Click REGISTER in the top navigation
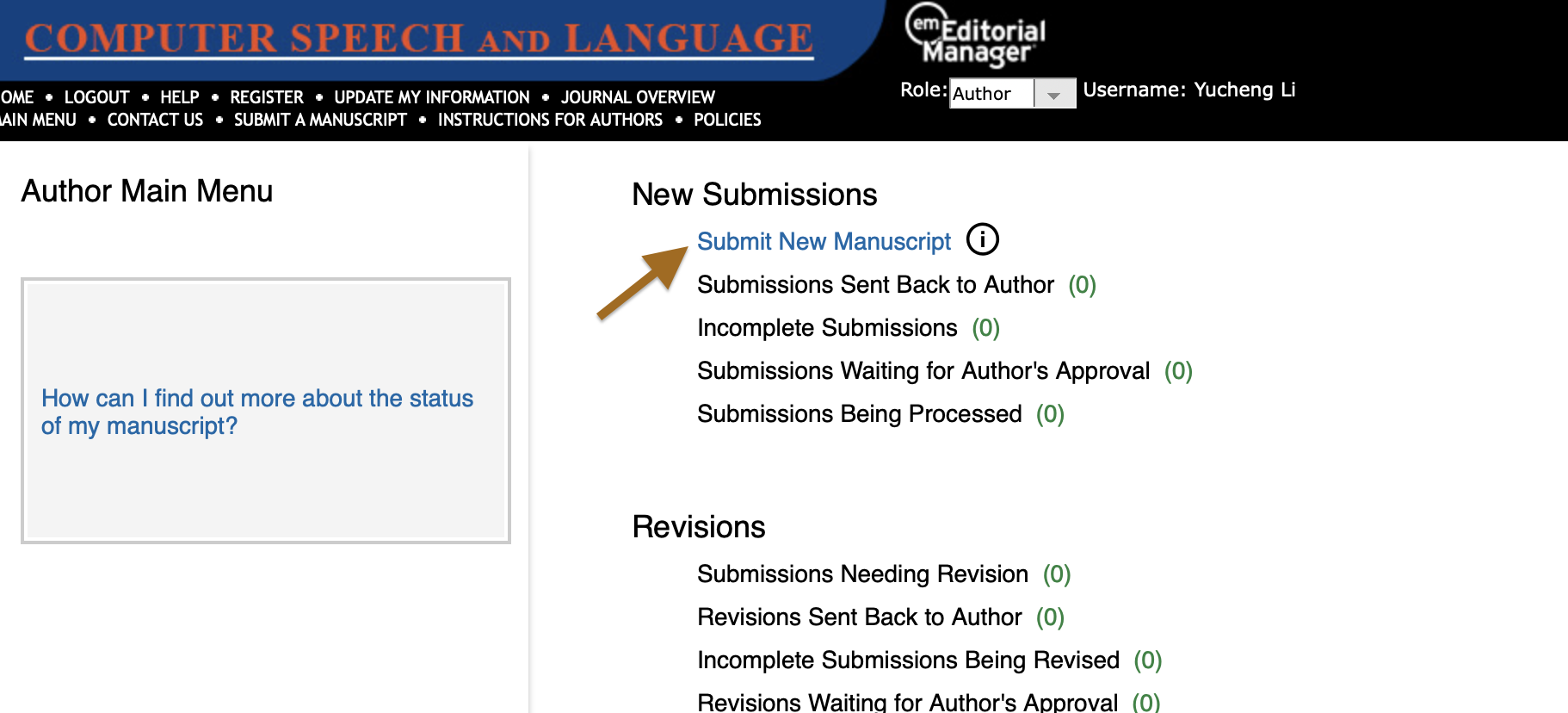1568x713 pixels. 266,97
